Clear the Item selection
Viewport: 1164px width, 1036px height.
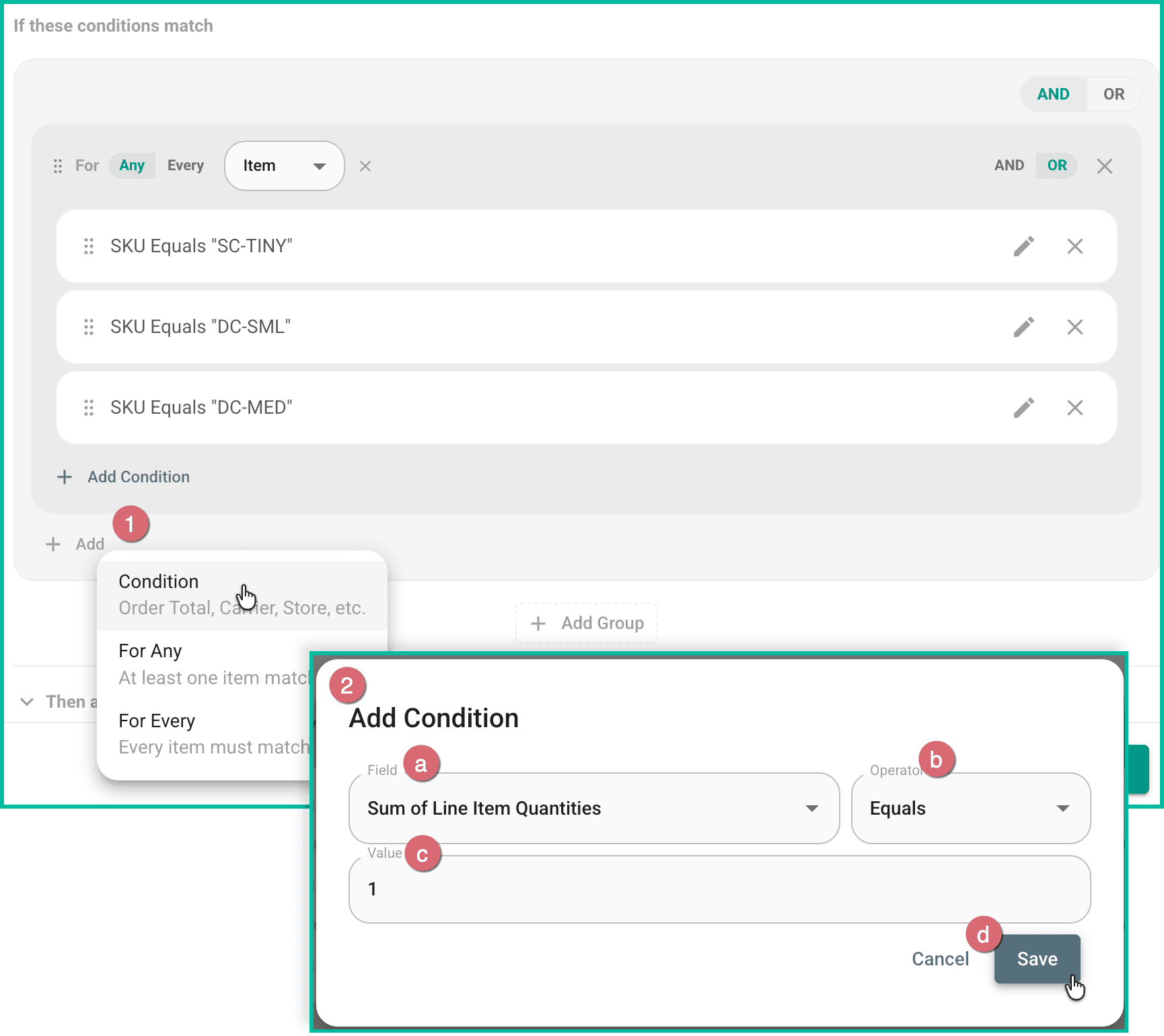coord(365,166)
